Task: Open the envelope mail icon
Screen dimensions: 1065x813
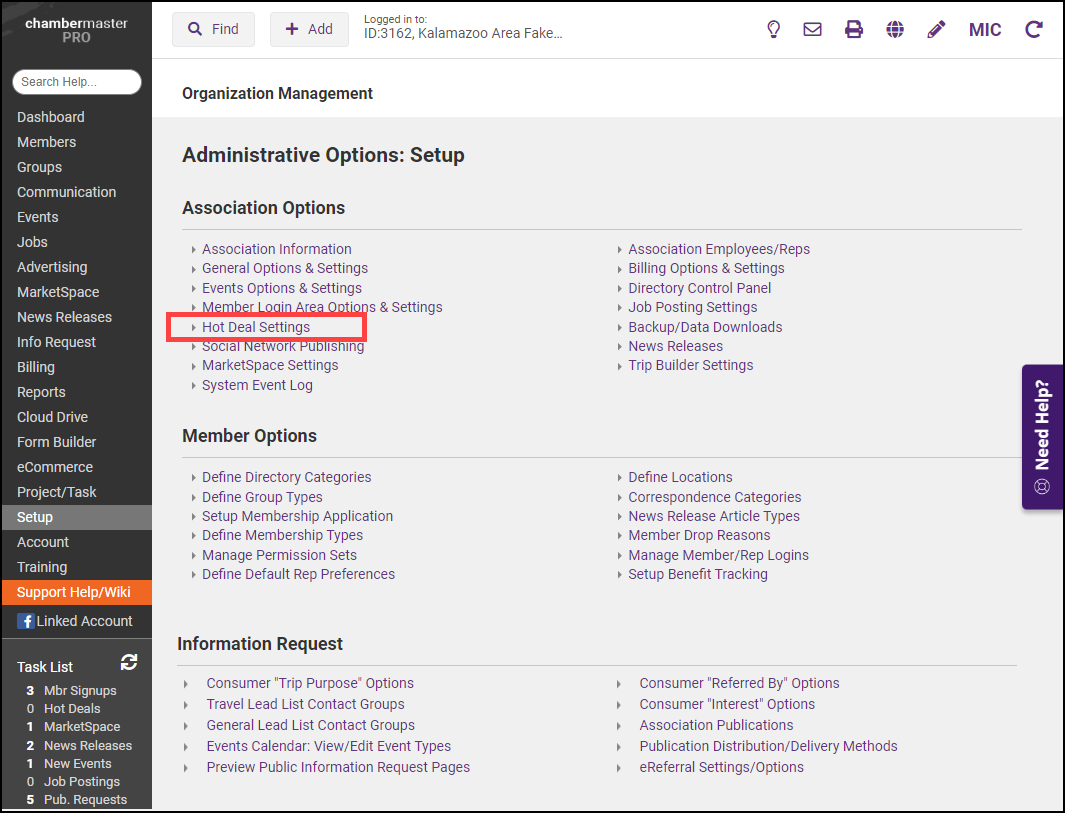Action: [813, 29]
